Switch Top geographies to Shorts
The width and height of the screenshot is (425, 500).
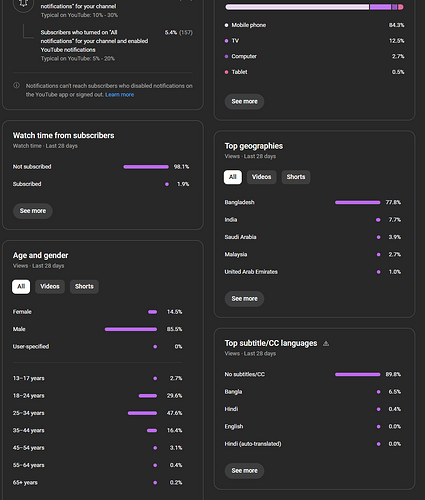pyautogui.click(x=296, y=177)
